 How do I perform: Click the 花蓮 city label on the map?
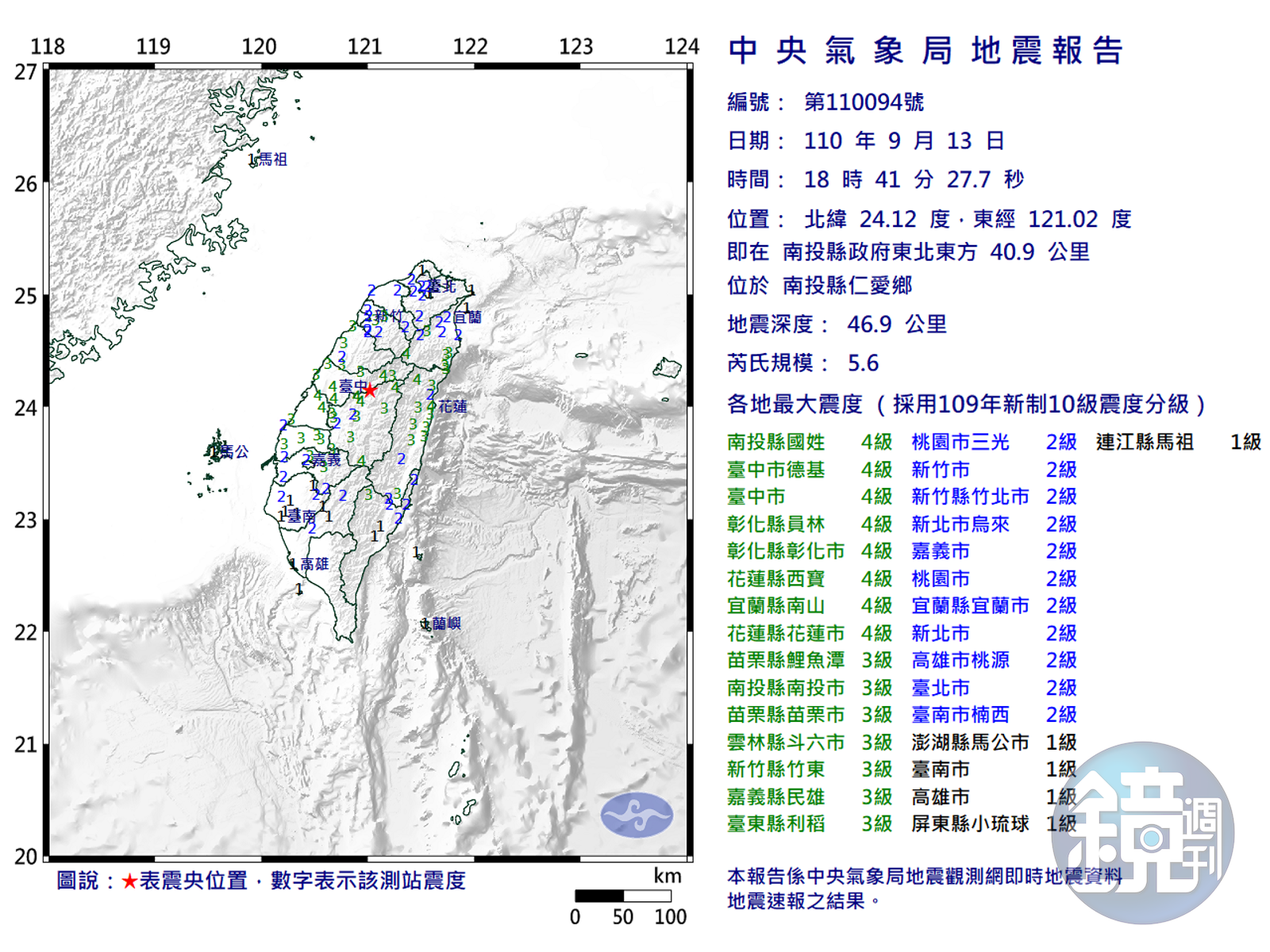(x=452, y=406)
